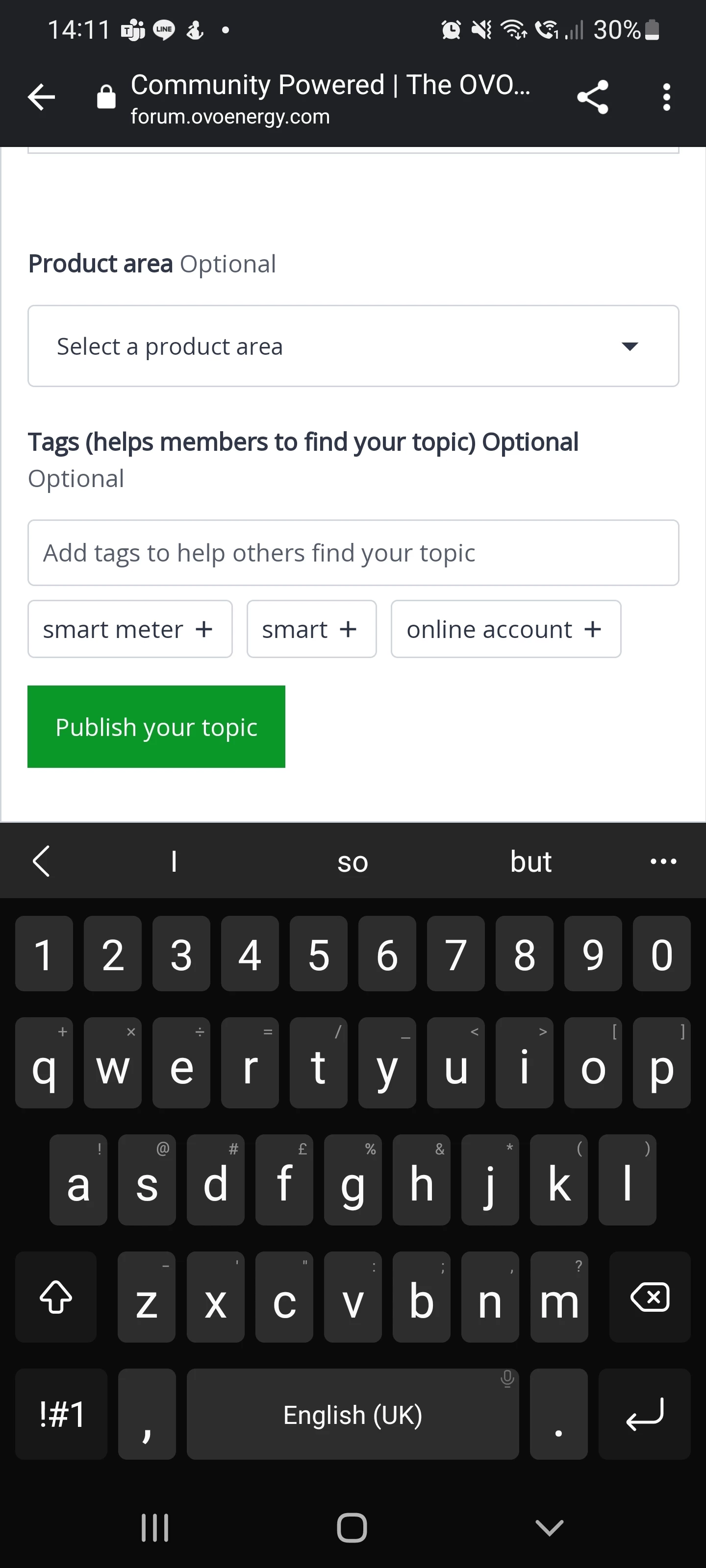This screenshot has width=706, height=1568.
Task: Tap the Android home button
Action: pyautogui.click(x=352, y=1527)
